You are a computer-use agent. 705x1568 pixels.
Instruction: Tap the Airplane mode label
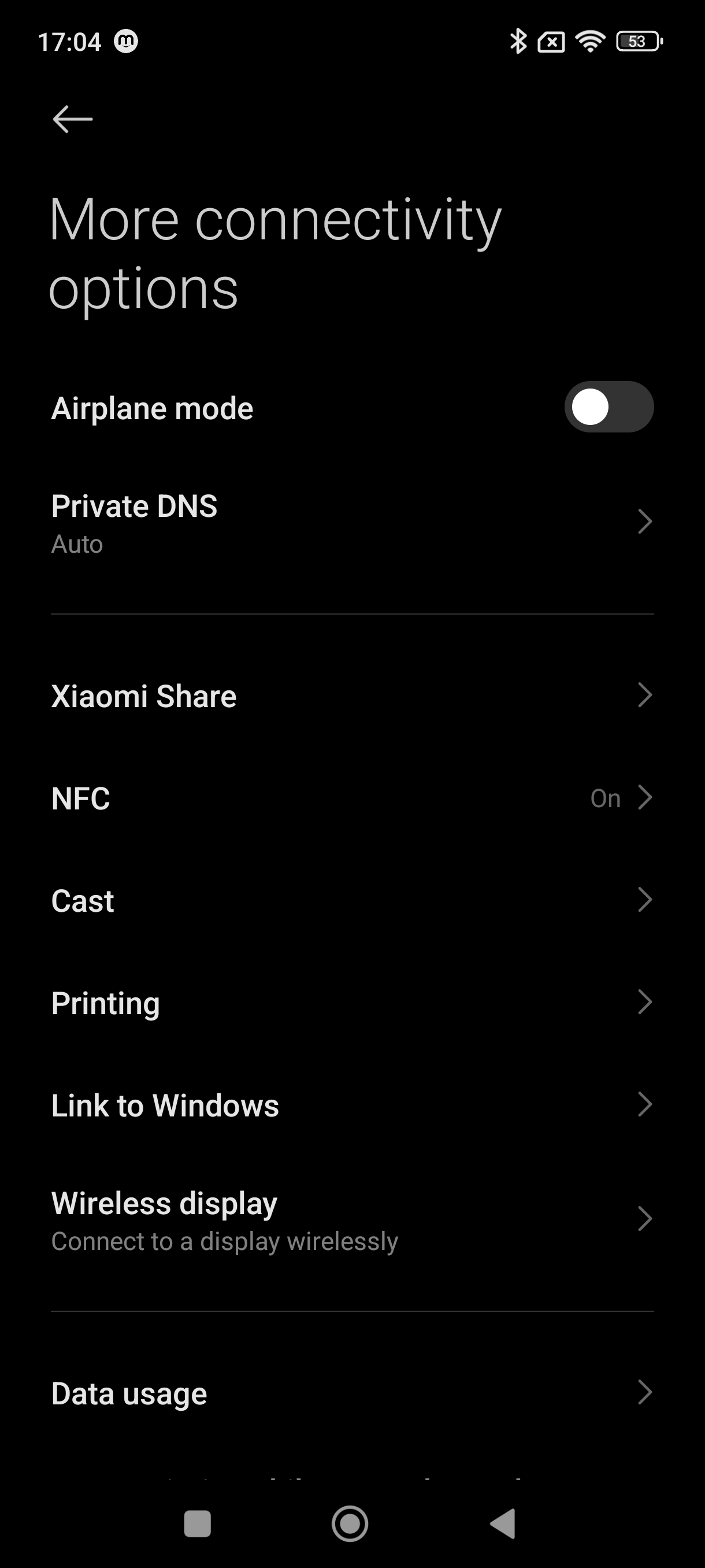pos(152,408)
